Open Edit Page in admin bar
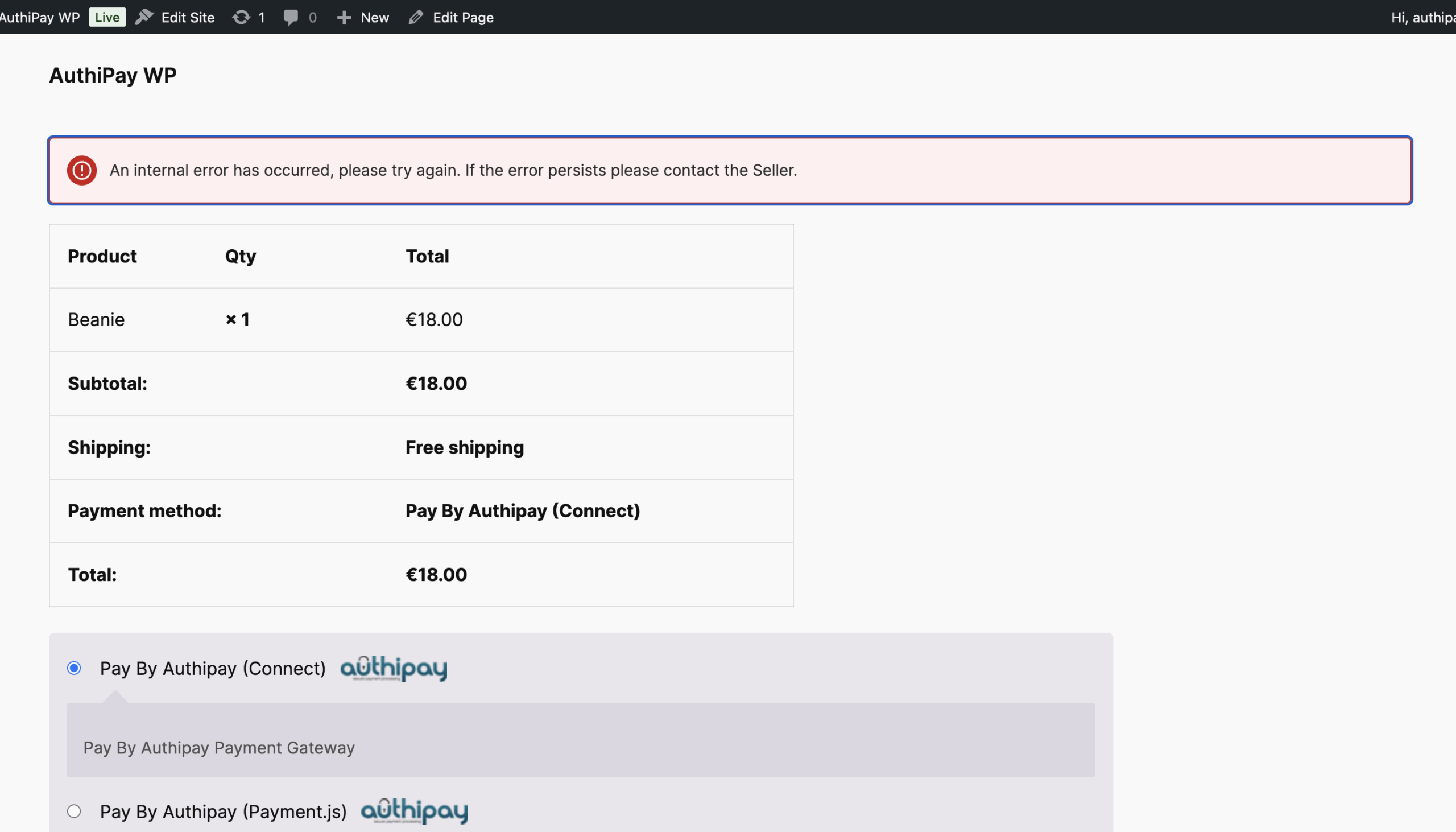 (x=451, y=17)
